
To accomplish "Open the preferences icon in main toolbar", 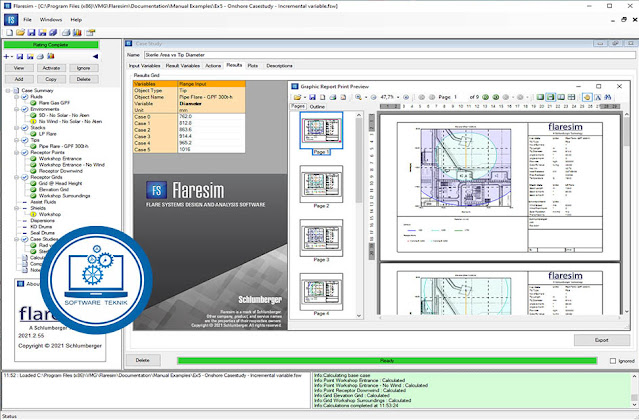I will click(90, 32).
